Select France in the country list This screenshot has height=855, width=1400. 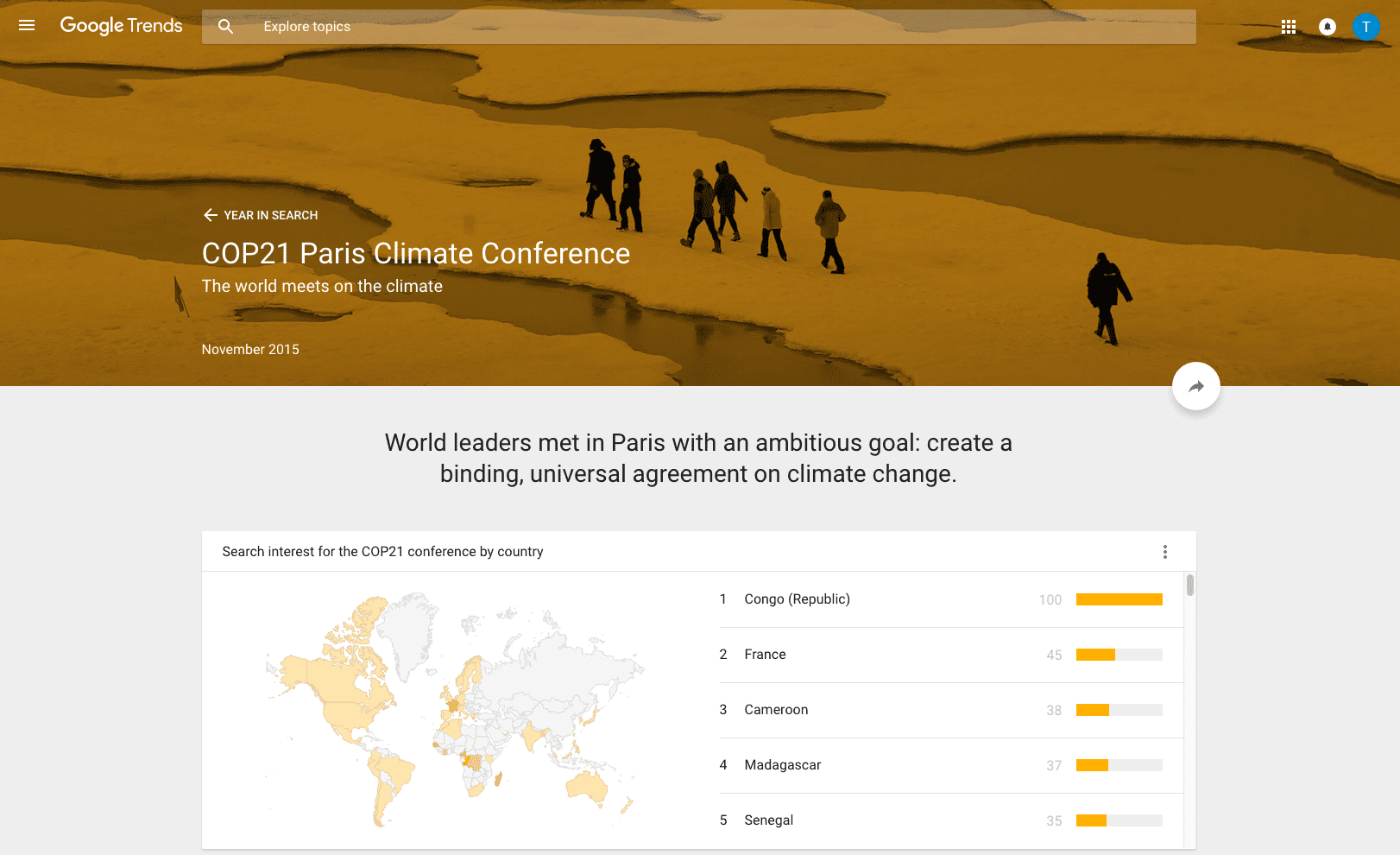pyautogui.click(x=765, y=655)
